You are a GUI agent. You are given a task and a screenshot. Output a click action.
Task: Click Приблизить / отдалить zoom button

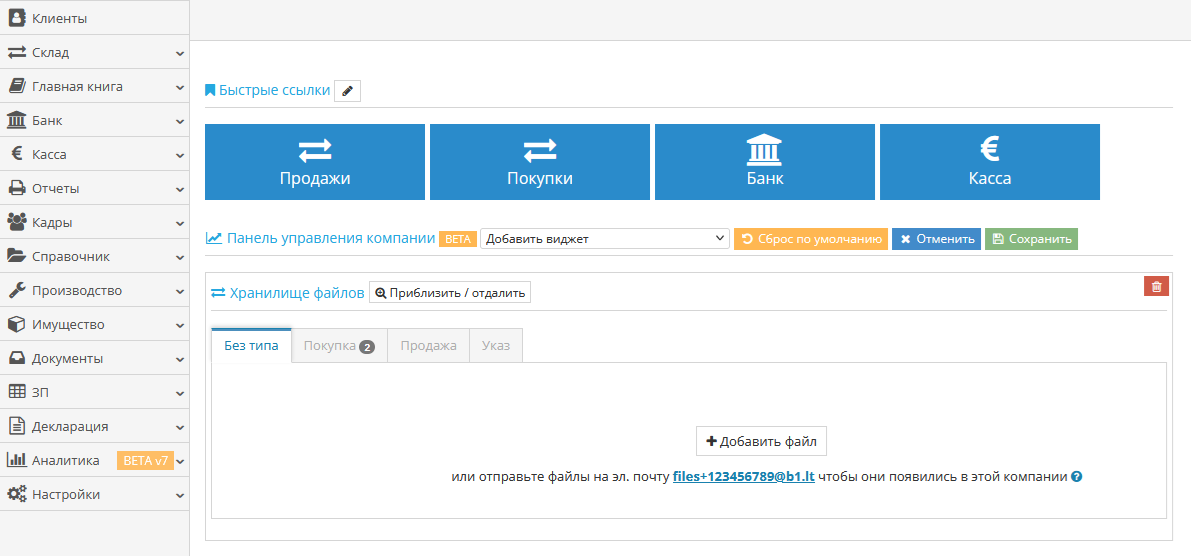click(x=450, y=292)
